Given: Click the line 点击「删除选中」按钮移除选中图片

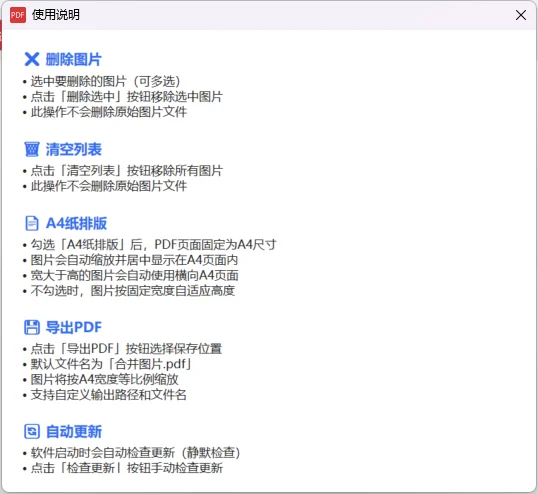Looking at the screenshot, I should (x=127, y=97).
